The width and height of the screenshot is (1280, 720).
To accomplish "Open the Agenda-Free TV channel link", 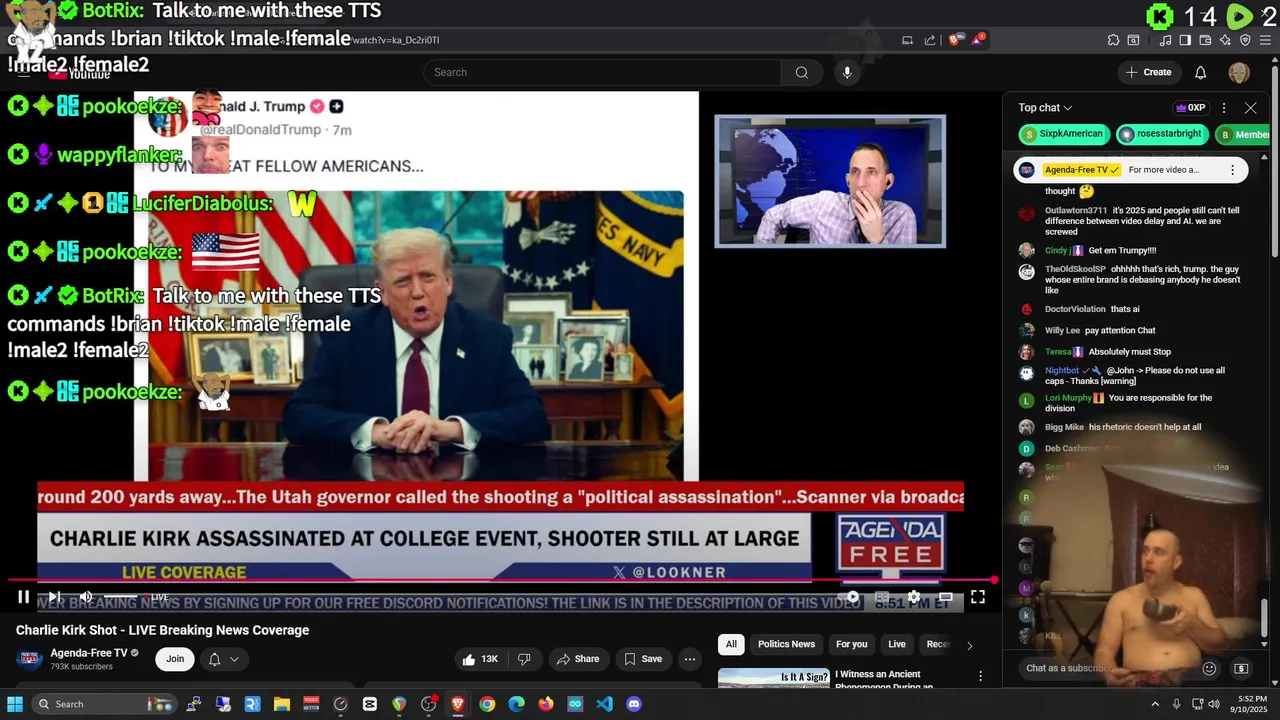I will [89, 653].
